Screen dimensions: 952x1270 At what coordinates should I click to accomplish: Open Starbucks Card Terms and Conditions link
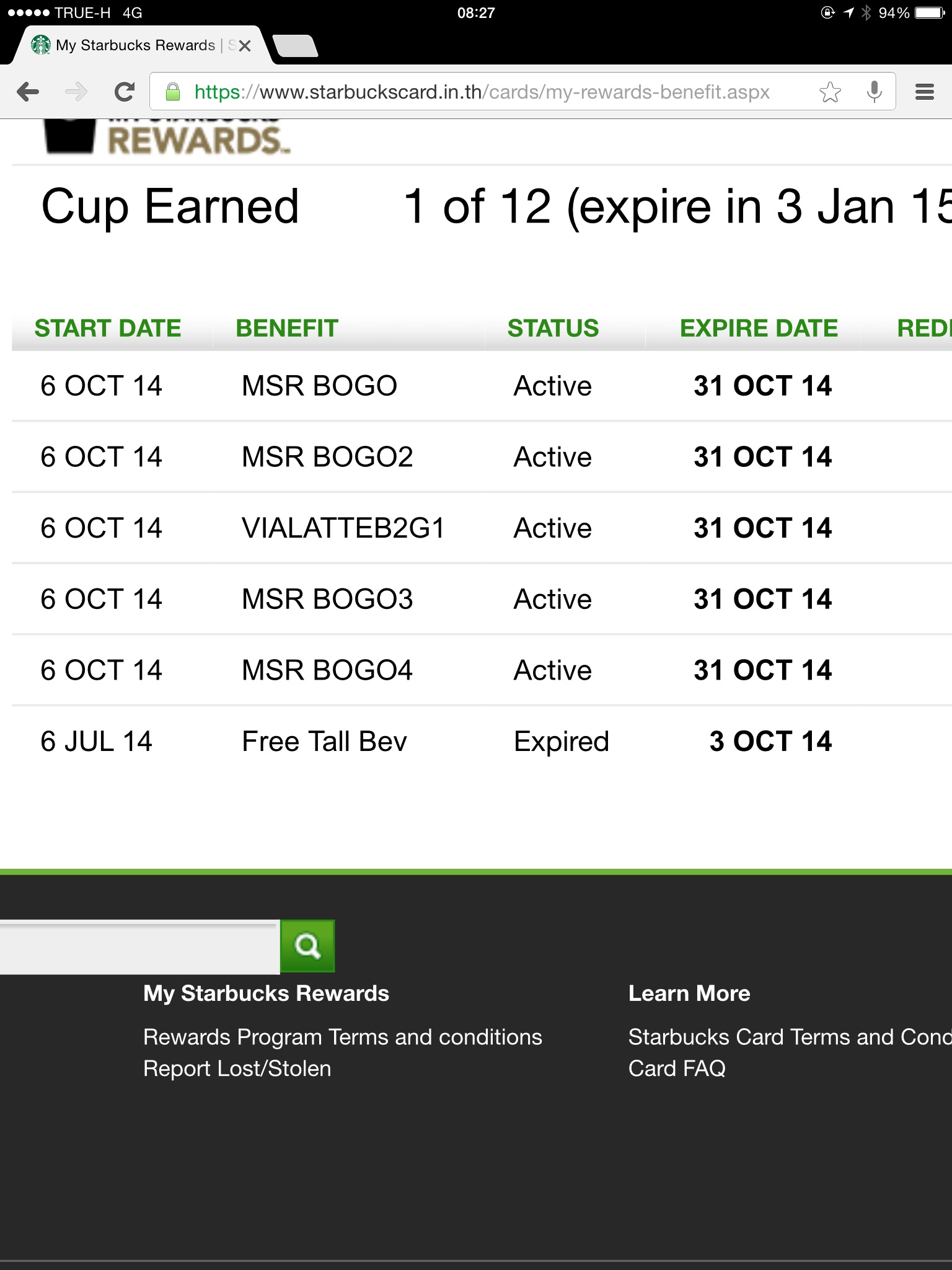coord(788,1037)
